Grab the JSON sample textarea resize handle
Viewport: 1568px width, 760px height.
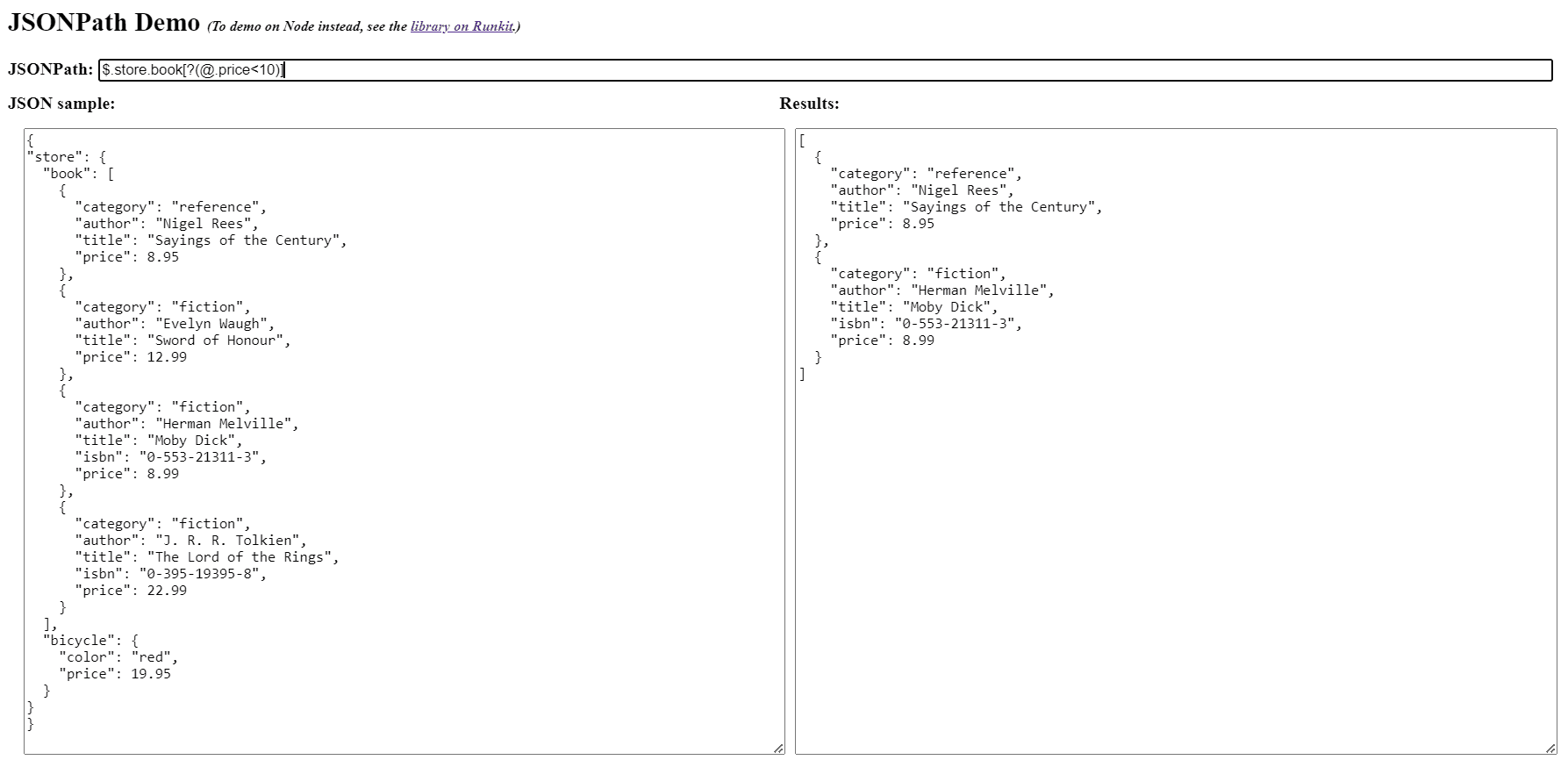778,748
